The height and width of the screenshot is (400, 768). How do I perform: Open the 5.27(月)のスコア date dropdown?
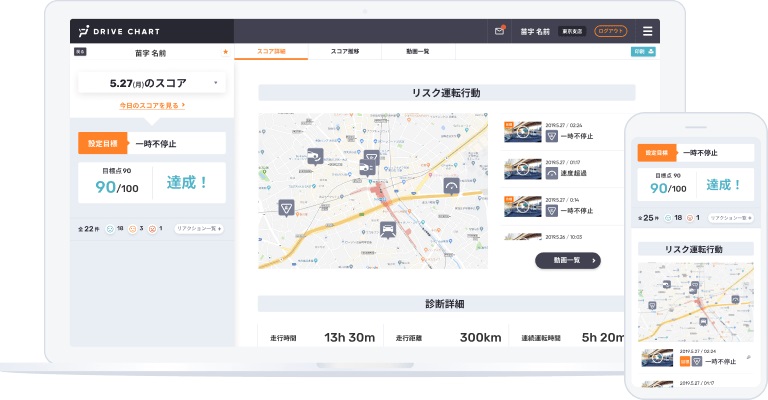(x=152, y=83)
